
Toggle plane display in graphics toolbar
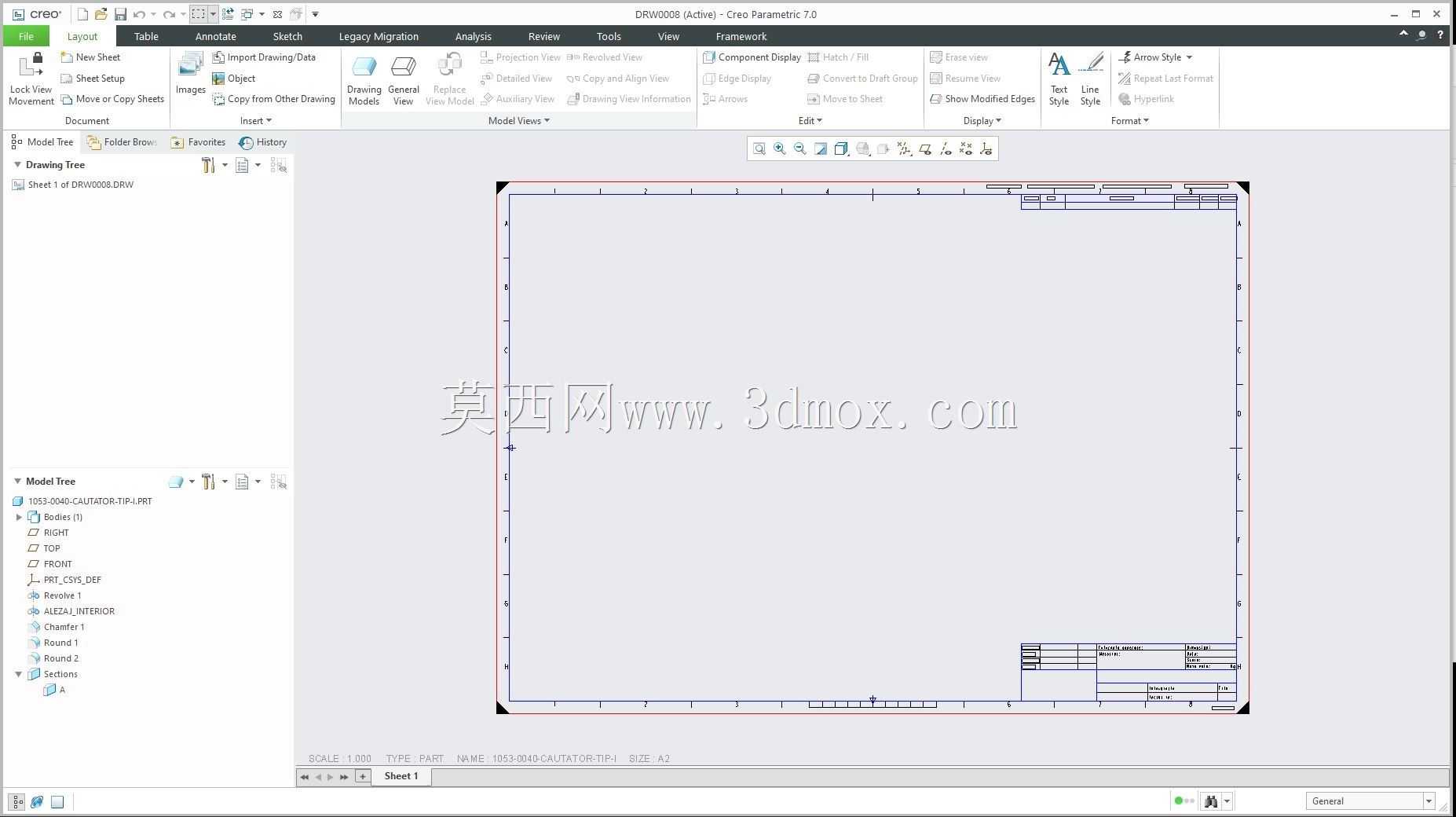925,148
